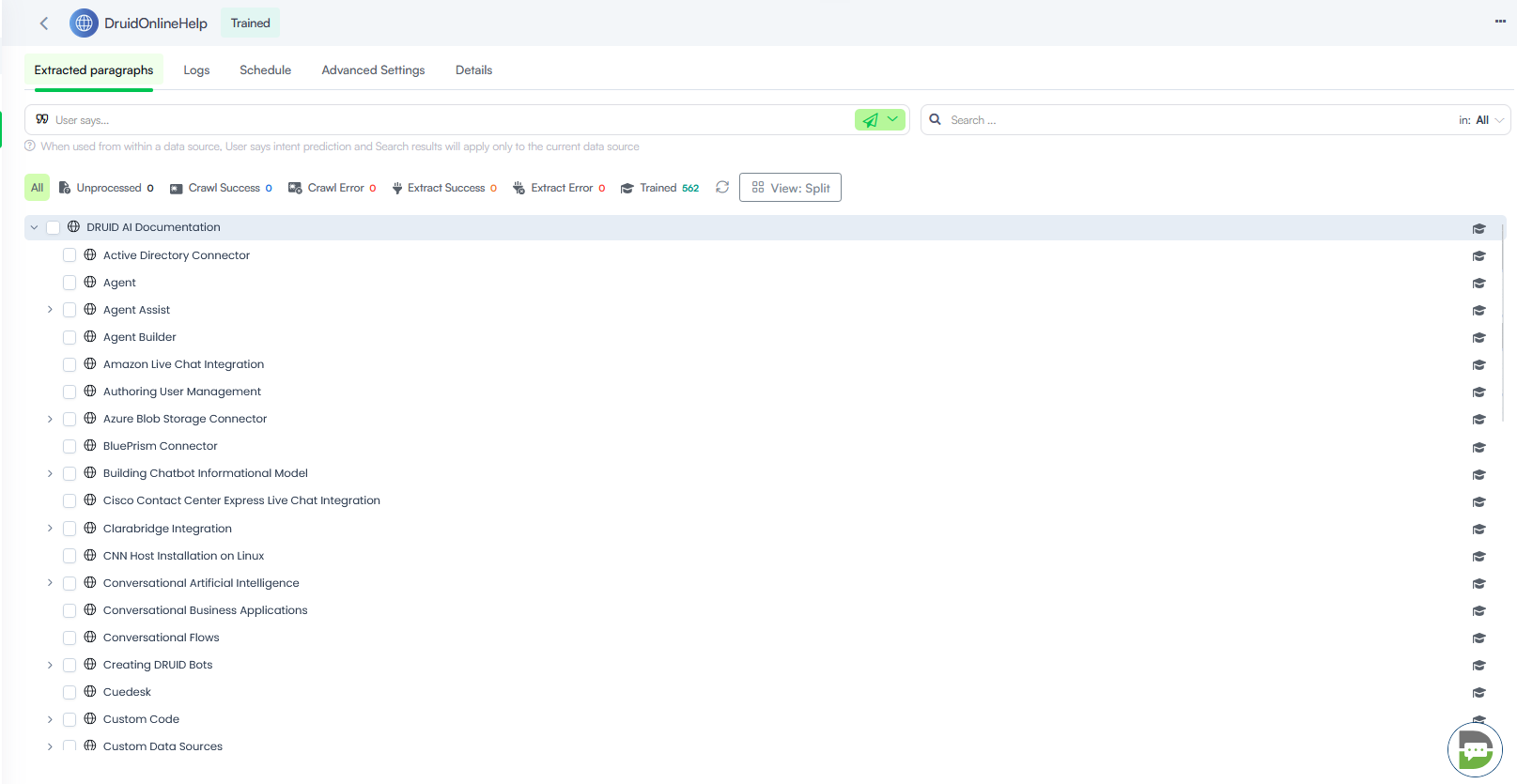Click the trained icon for Cisco Contact Center Express
Image resolution: width=1517 pixels, height=784 pixels.
(1479, 501)
